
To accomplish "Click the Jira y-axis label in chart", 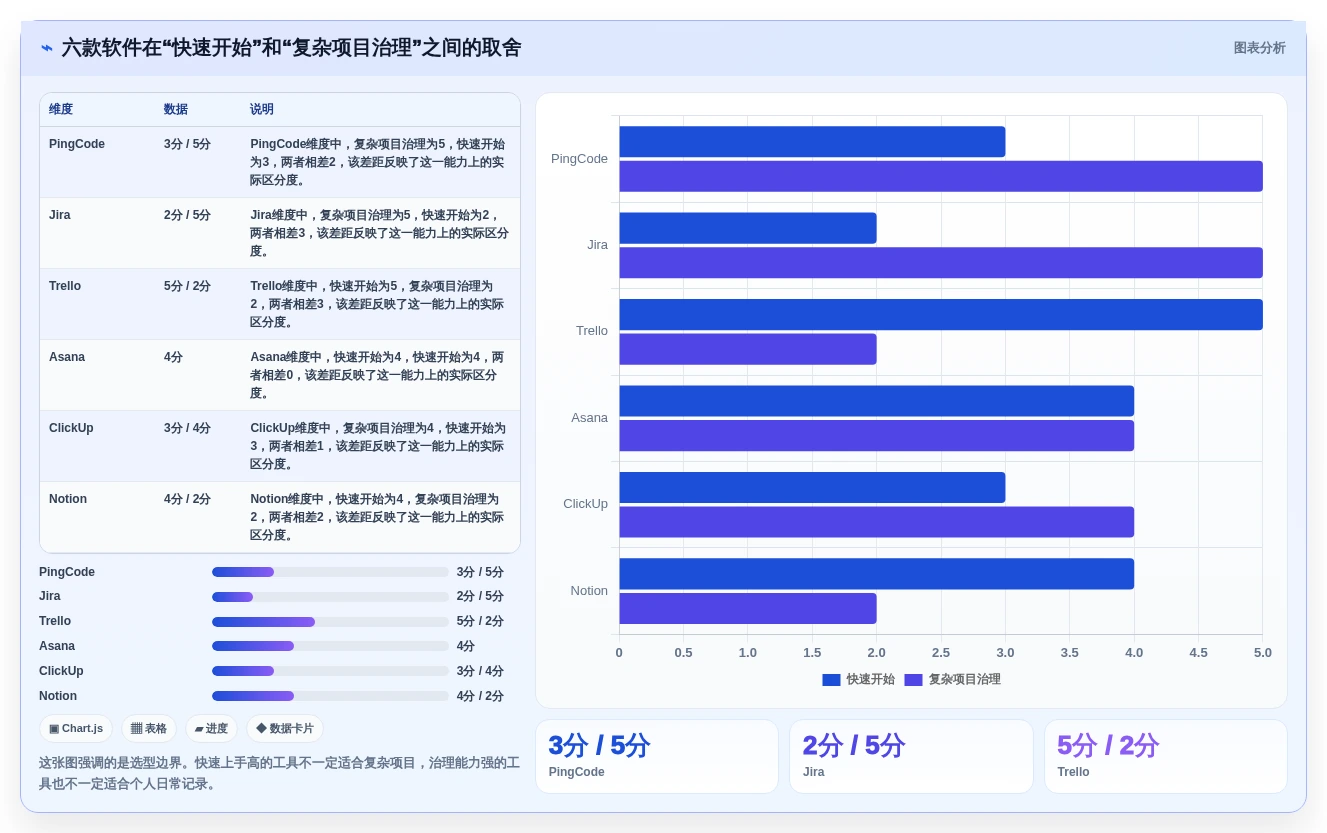I will point(597,245).
